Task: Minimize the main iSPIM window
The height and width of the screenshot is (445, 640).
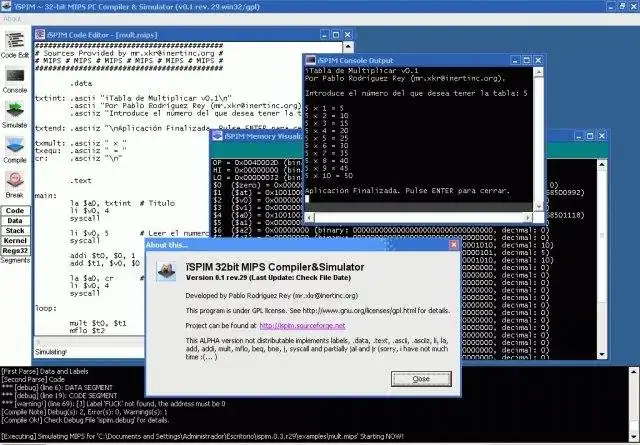Action: coord(611,6)
